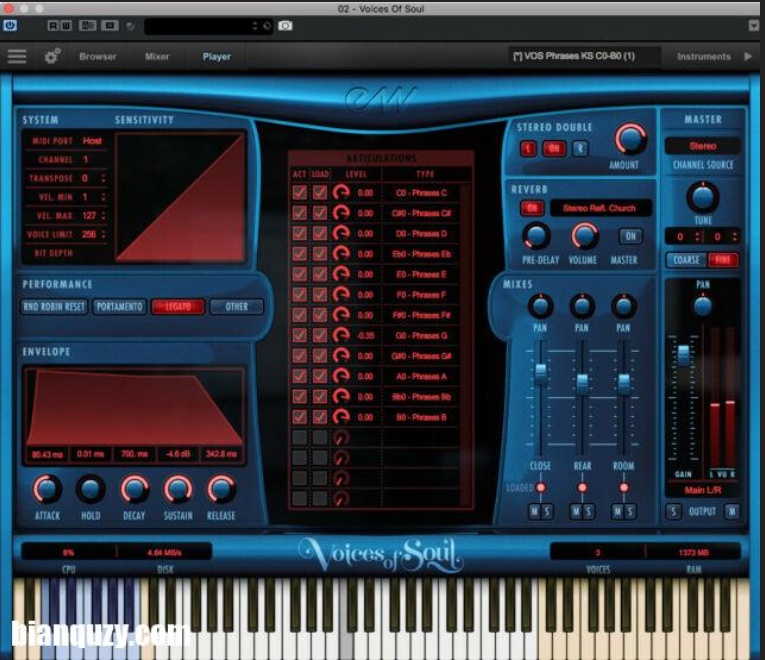Click level knob for B0 - Phrases B

pyautogui.click(x=341, y=417)
